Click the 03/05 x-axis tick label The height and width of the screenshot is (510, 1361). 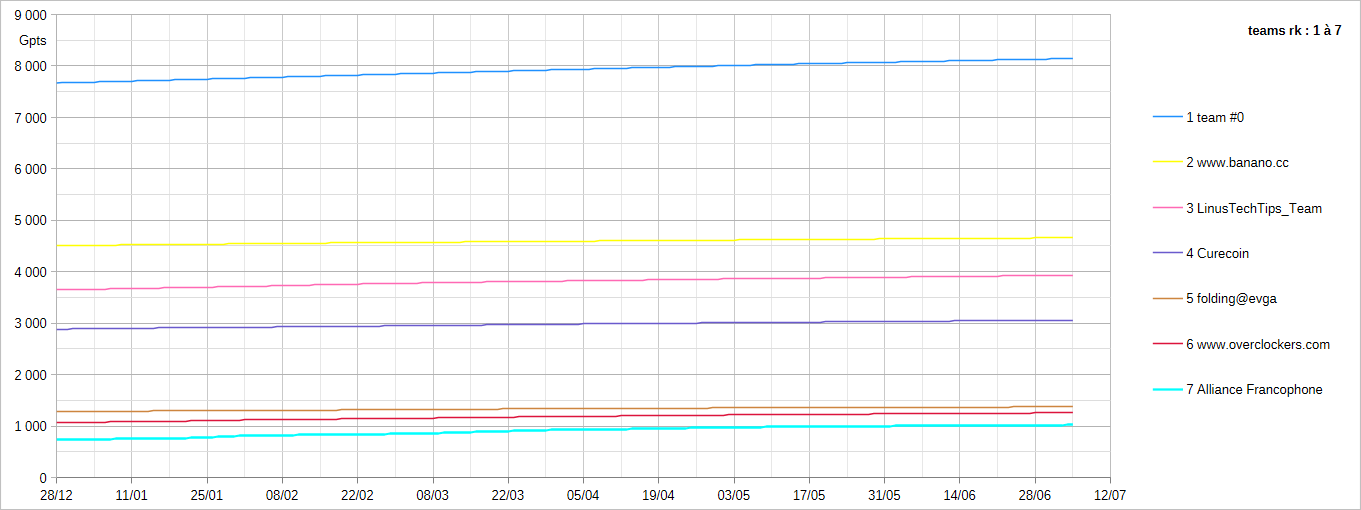tap(734, 495)
